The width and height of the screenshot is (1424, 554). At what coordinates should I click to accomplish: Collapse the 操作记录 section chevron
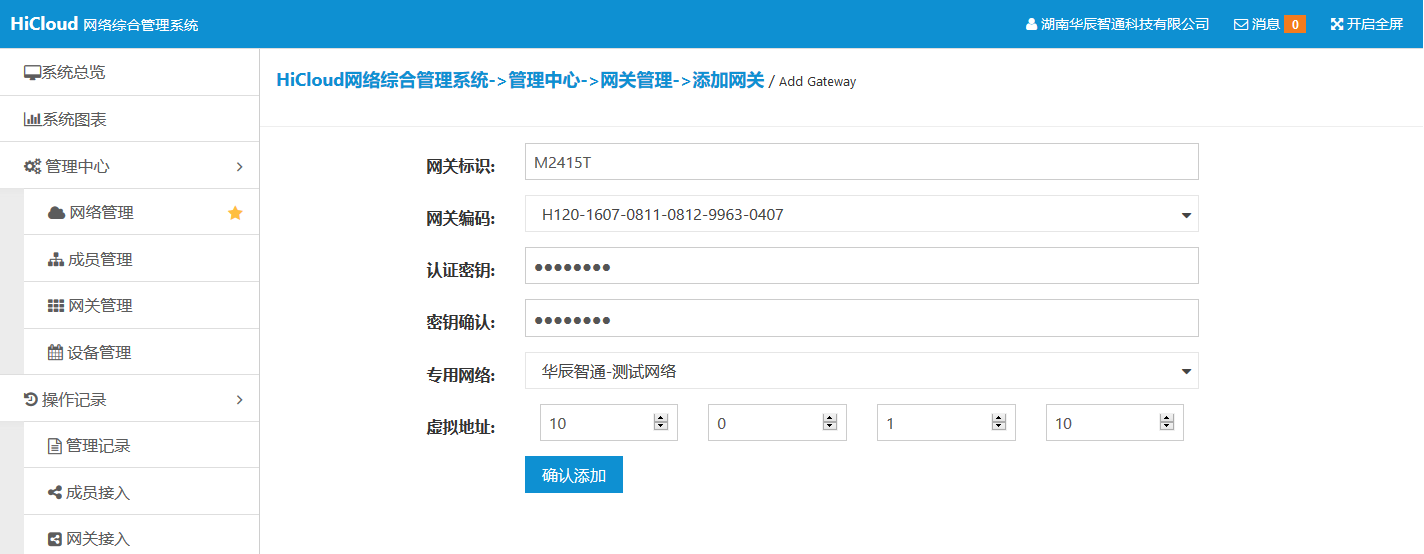coord(239,400)
